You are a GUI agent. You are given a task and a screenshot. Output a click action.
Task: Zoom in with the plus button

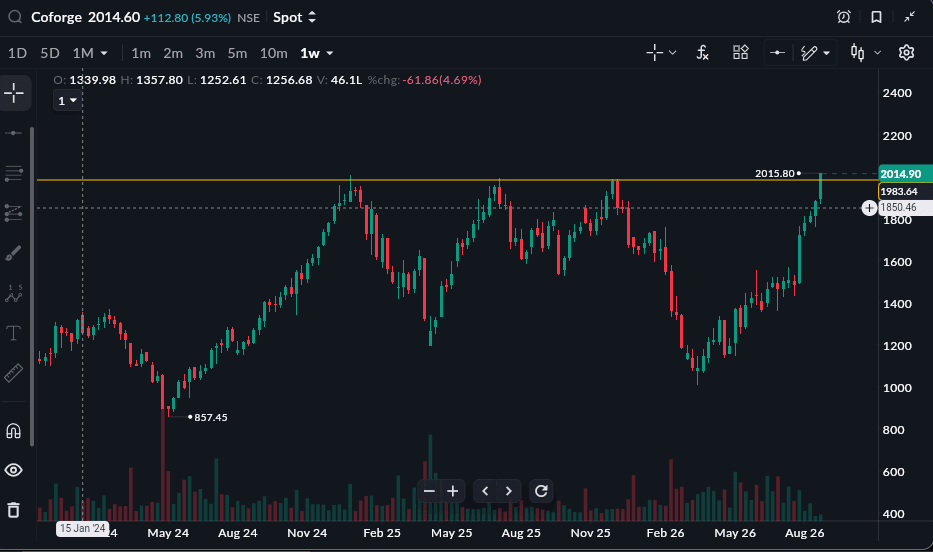pos(453,491)
